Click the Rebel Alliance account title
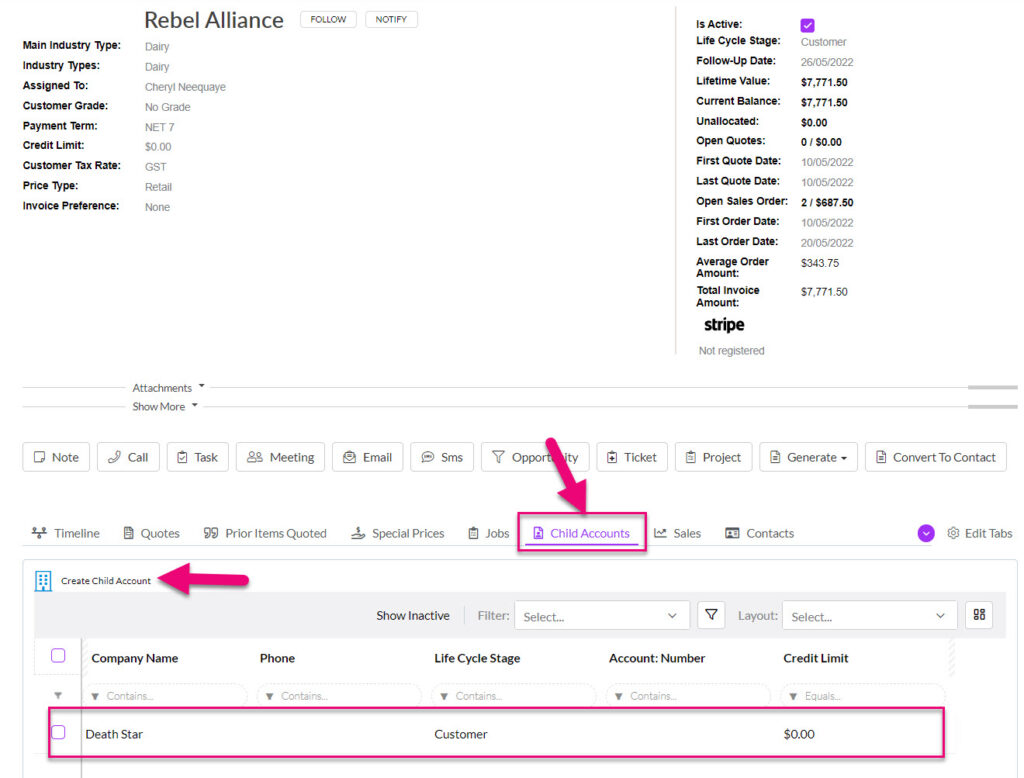Image resolution: width=1024 pixels, height=778 pixels. (x=214, y=20)
